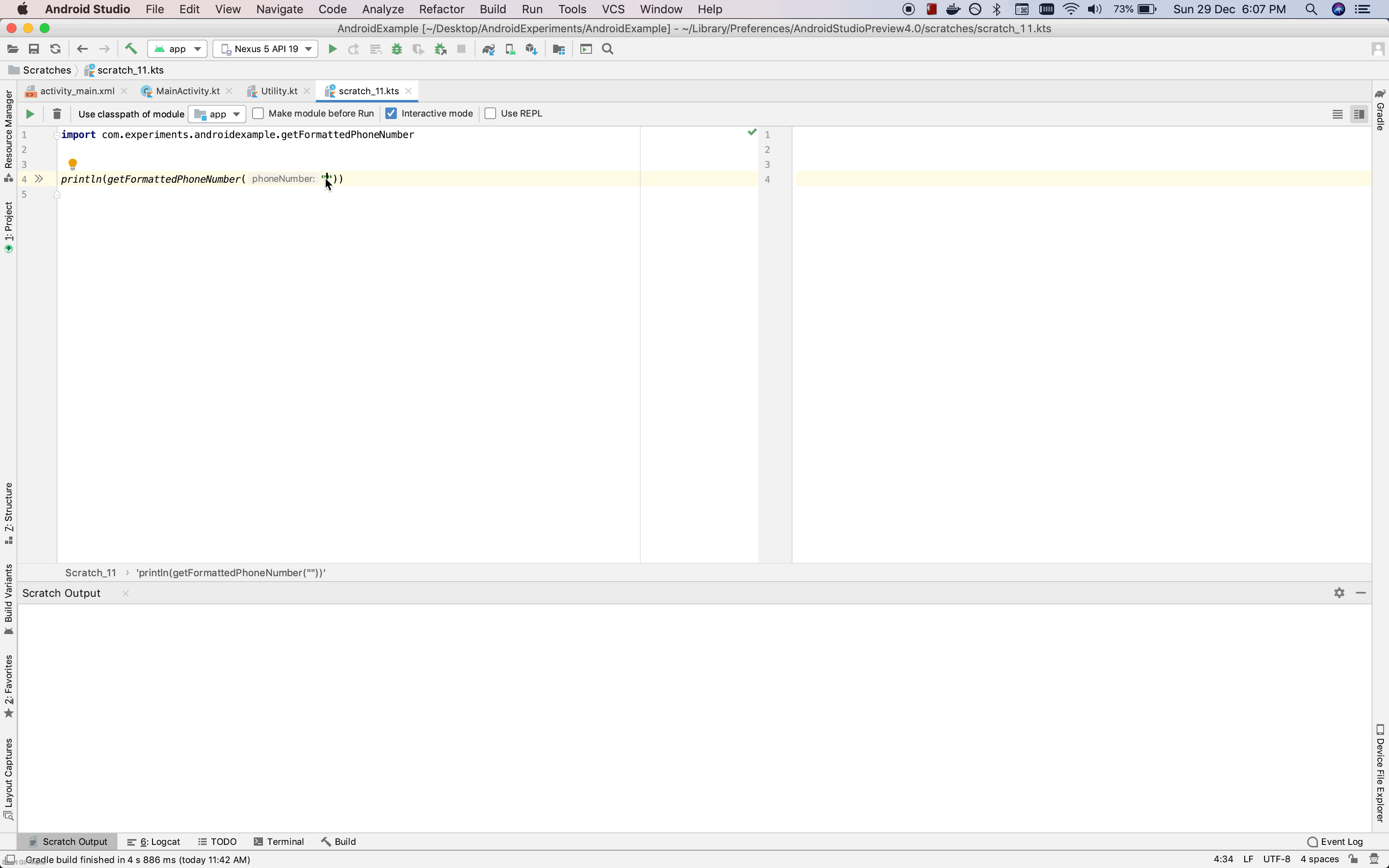The width and height of the screenshot is (1389, 868).
Task: Enable the Make module before Run checkbox
Action: pos(258,114)
